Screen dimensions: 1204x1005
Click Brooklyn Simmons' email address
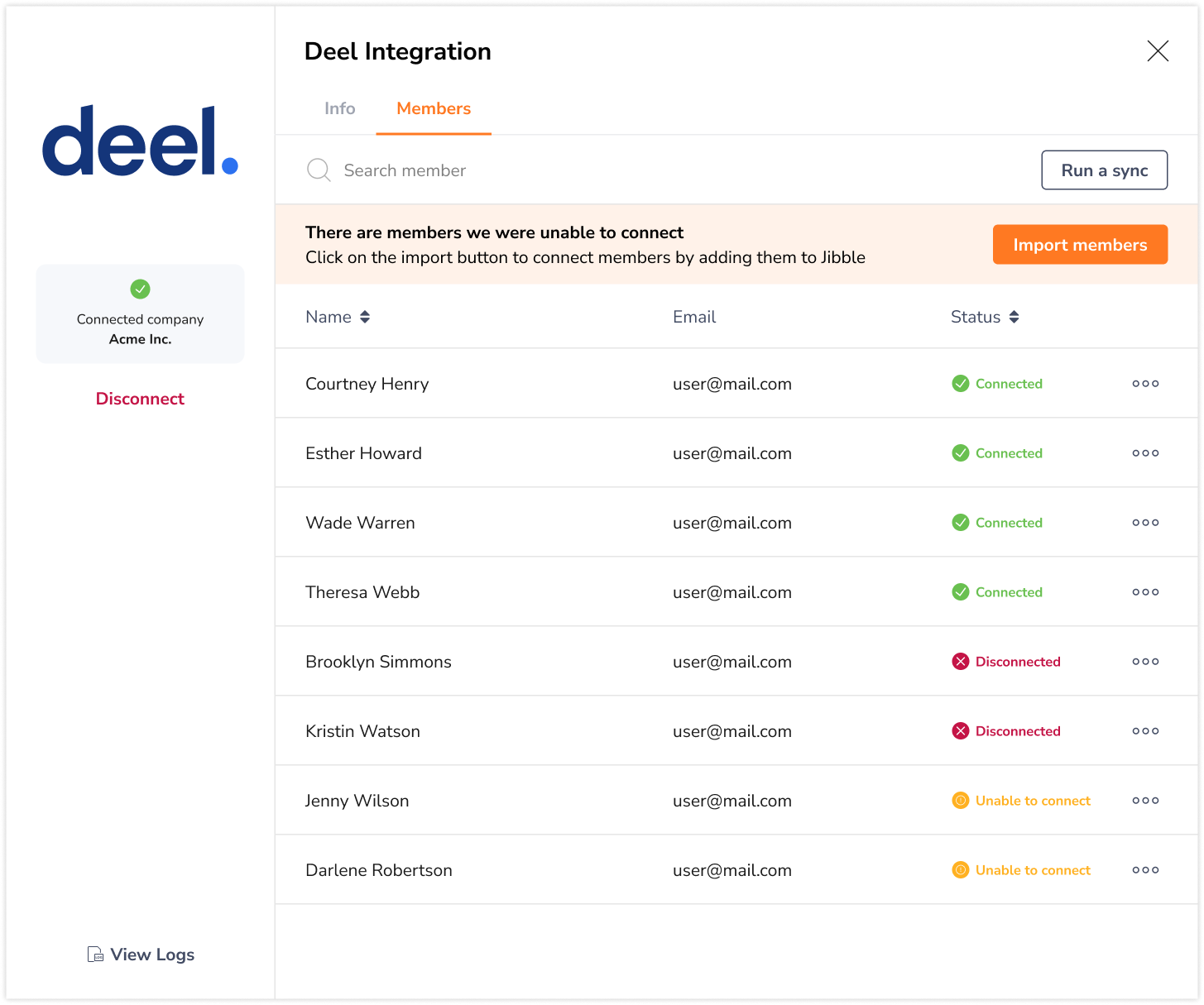coord(732,662)
